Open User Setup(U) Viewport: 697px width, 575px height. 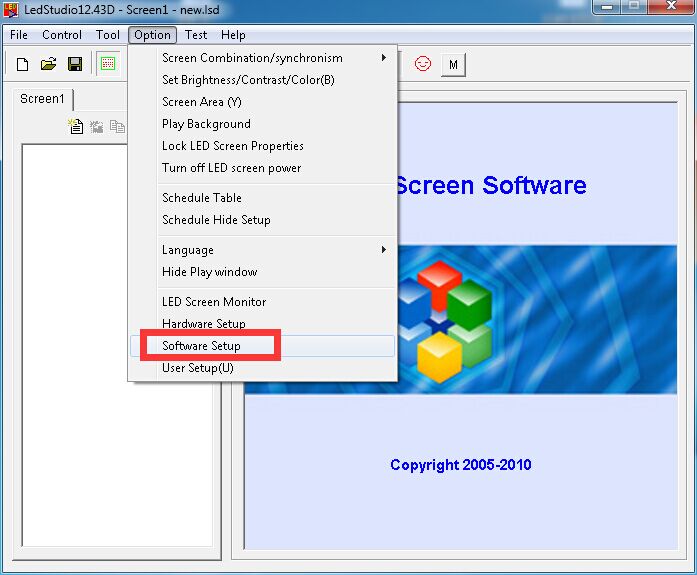click(x=262, y=368)
